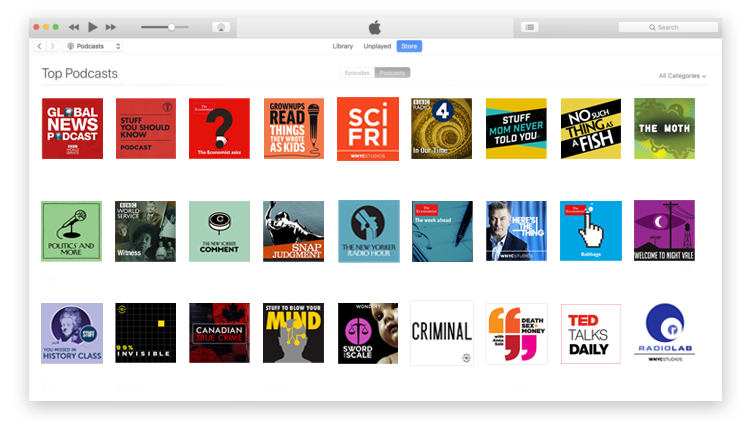Skip ahead with the fast-forward button

pos(111,27)
